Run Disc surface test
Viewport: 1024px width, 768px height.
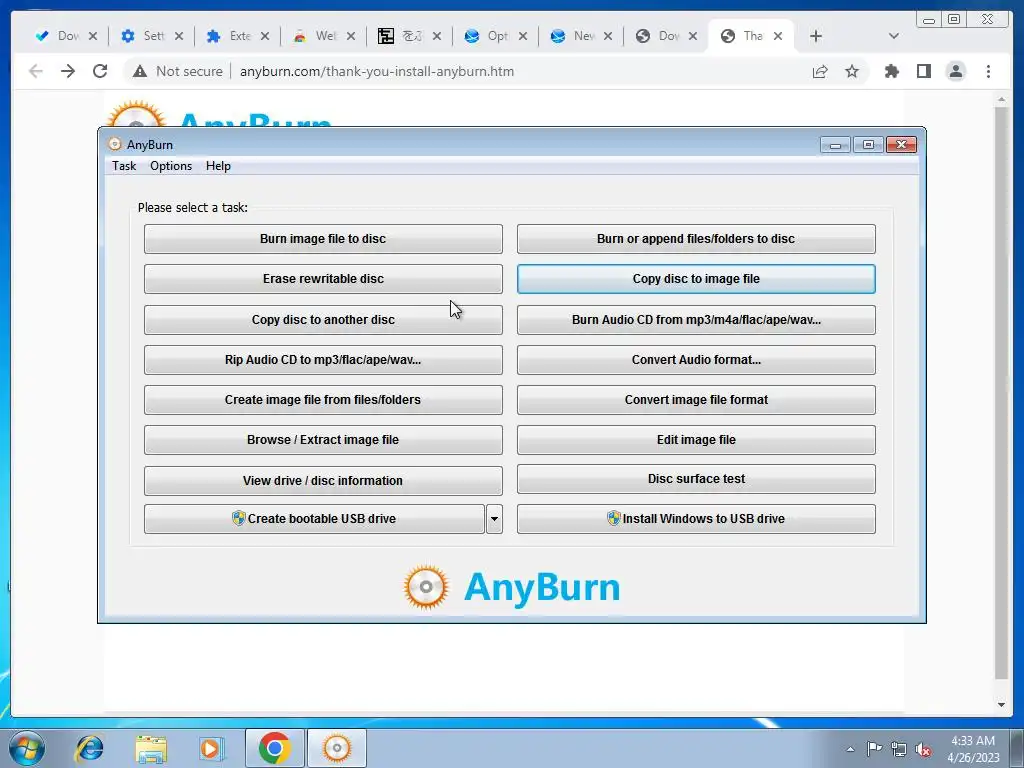pyautogui.click(x=696, y=479)
